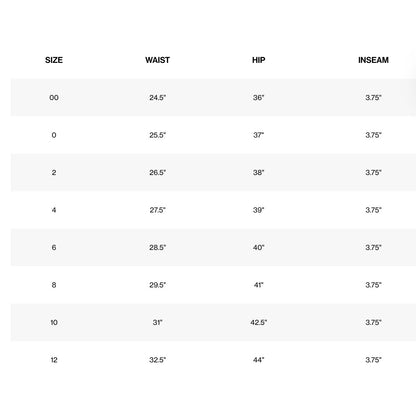Viewport: 416px width, 416px height.
Task: Select the size 00 row label
Action: (x=54, y=98)
